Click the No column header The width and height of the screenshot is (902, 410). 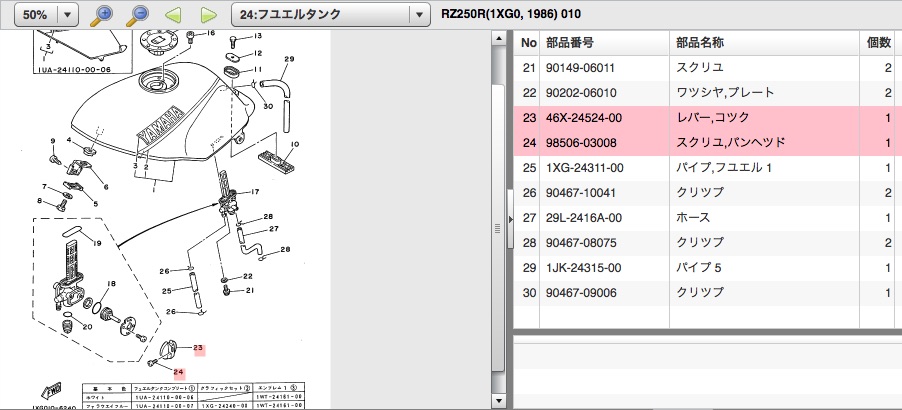529,43
